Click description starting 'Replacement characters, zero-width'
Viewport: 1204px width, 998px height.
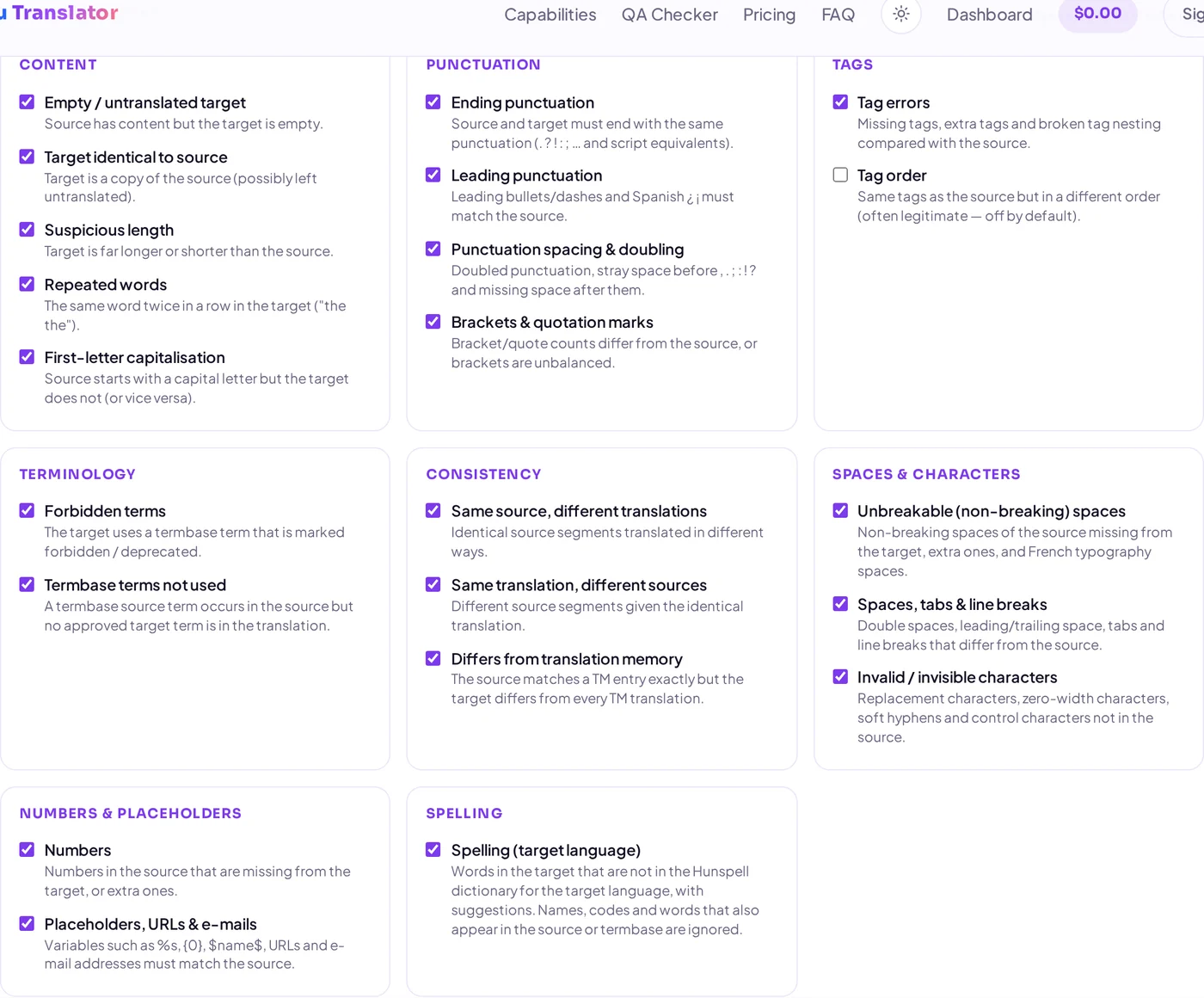click(x=1013, y=718)
